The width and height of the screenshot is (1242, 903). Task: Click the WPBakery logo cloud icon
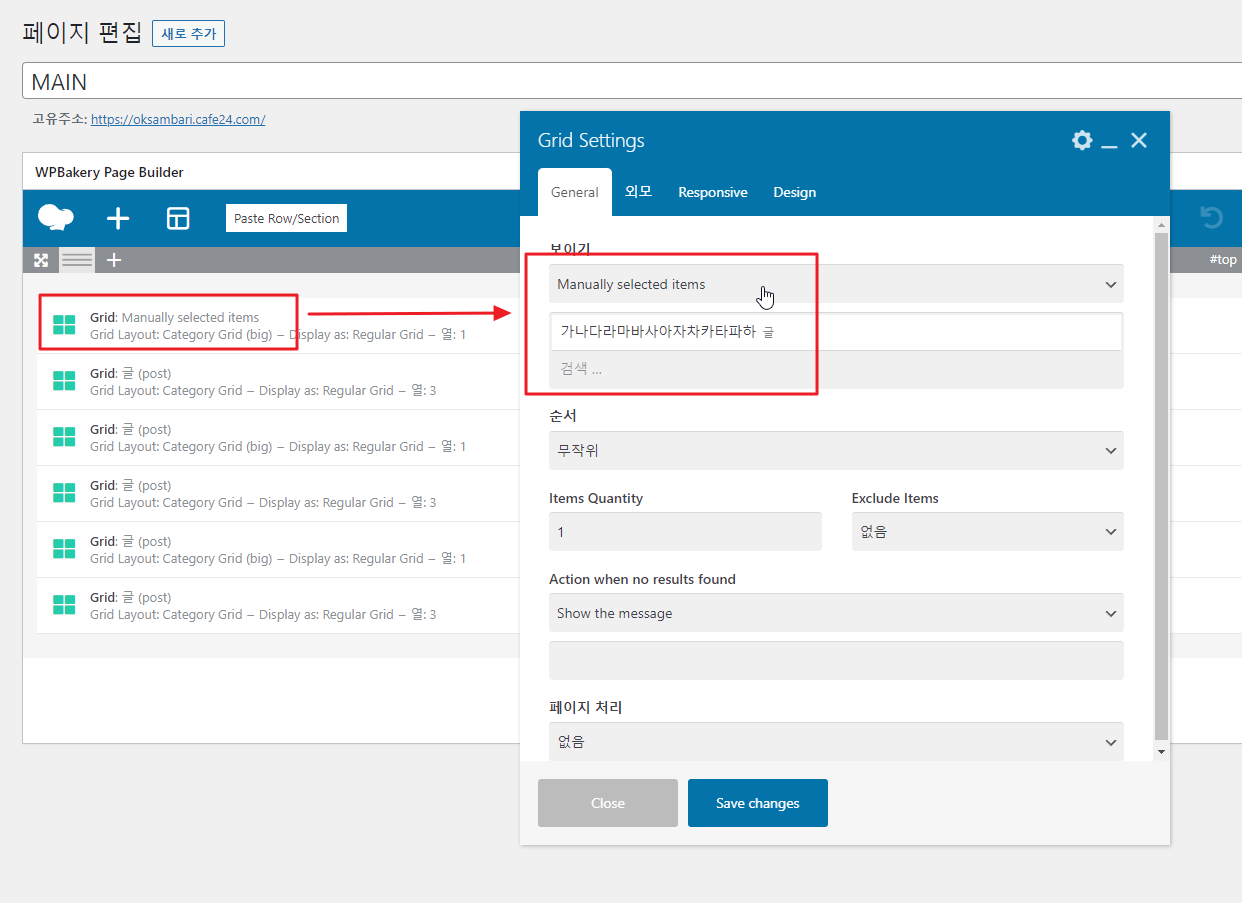pyautogui.click(x=56, y=217)
